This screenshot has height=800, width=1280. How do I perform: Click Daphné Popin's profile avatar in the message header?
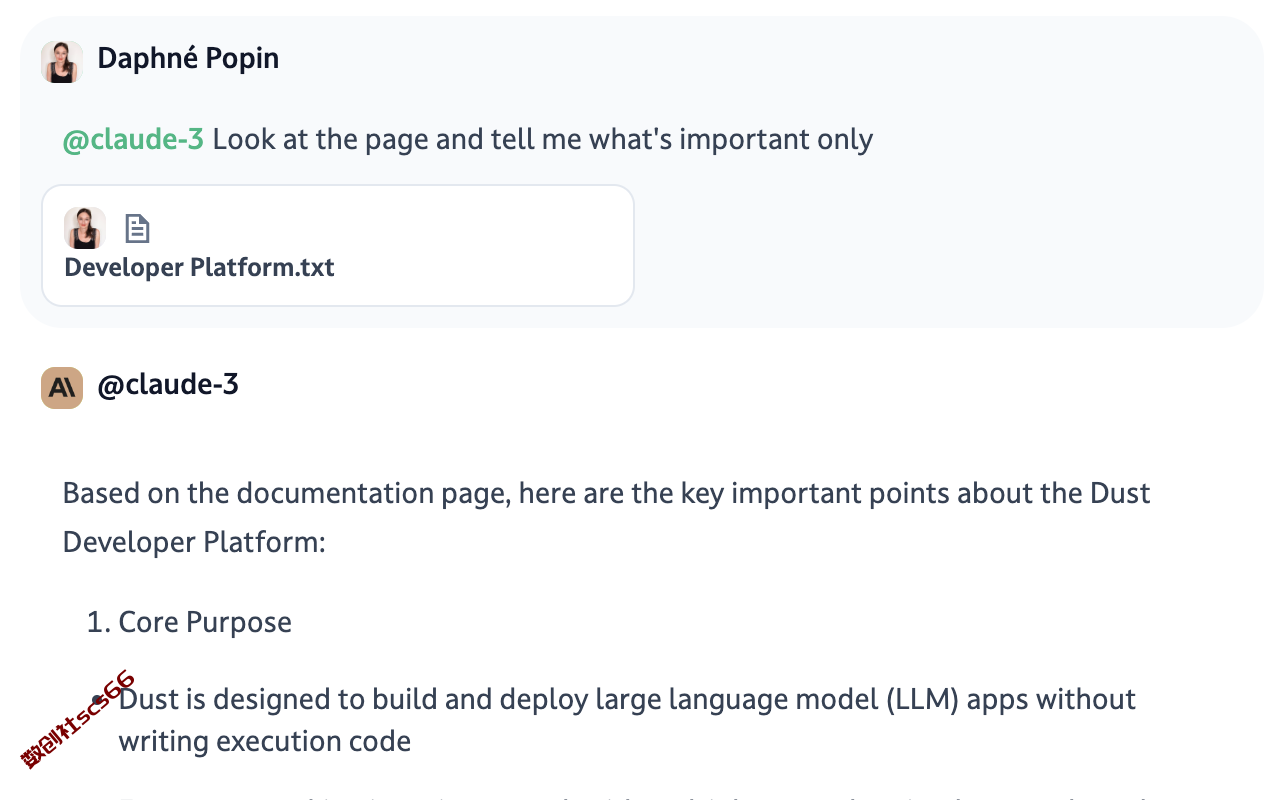[62, 62]
